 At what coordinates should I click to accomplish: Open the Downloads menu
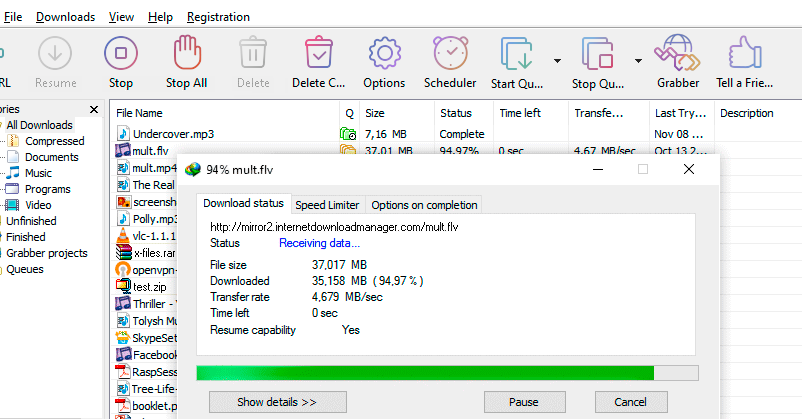[65, 17]
